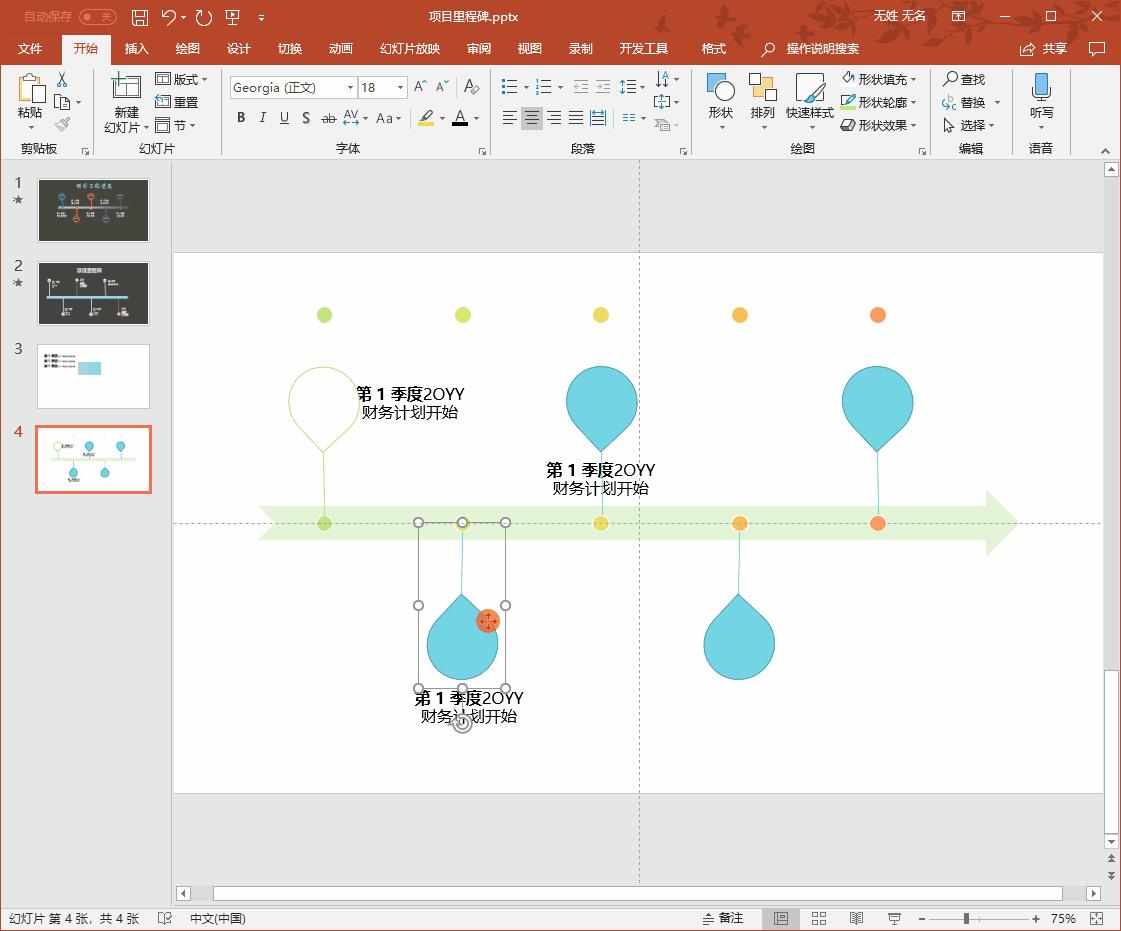Open the 形状填充 shape fill tool
This screenshot has height=931, width=1121.
878,79
